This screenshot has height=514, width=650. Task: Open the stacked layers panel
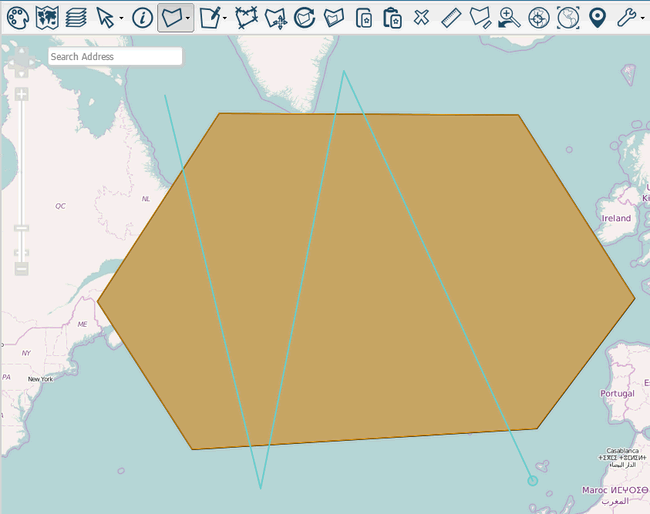tap(75, 17)
